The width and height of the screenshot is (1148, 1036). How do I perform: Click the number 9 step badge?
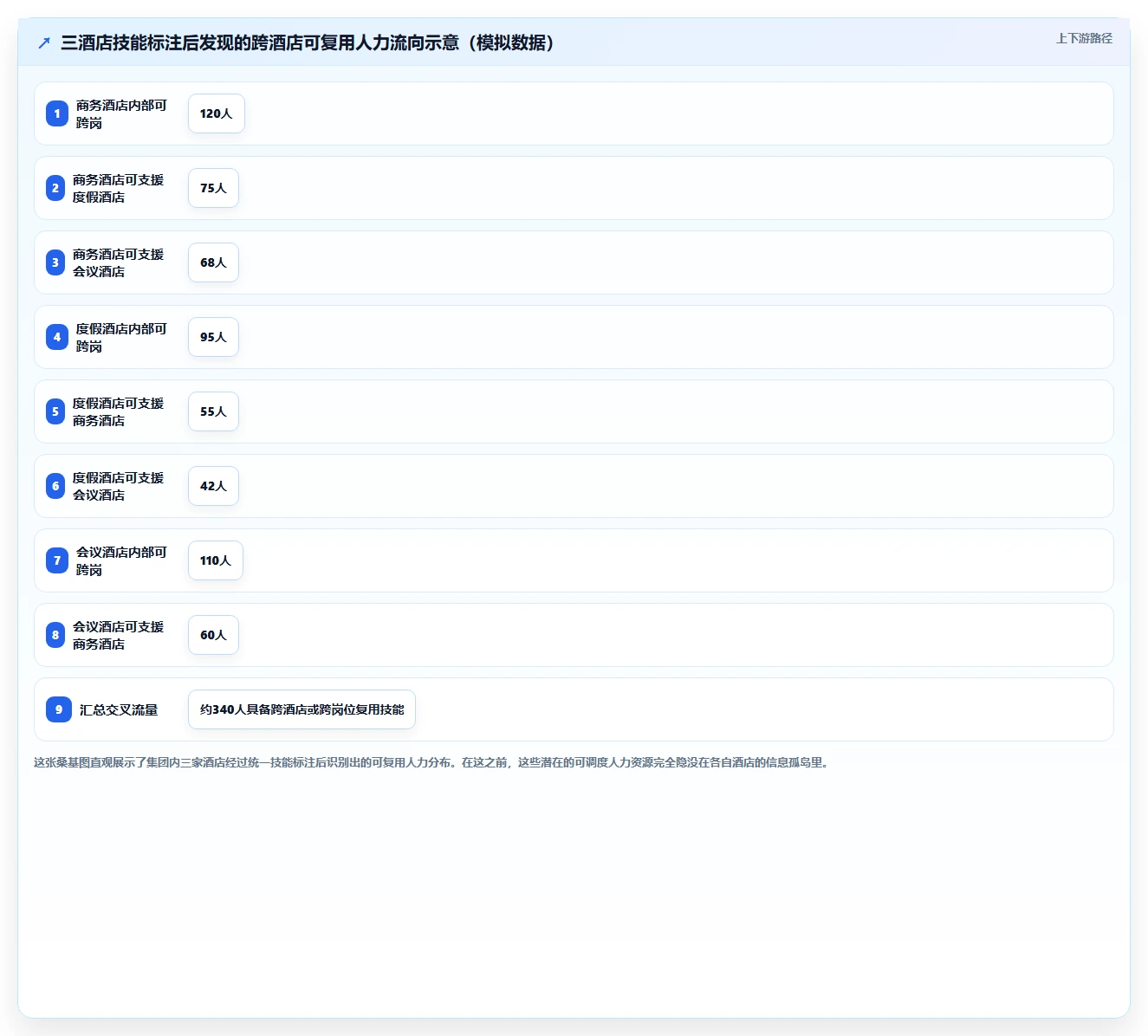(59, 709)
